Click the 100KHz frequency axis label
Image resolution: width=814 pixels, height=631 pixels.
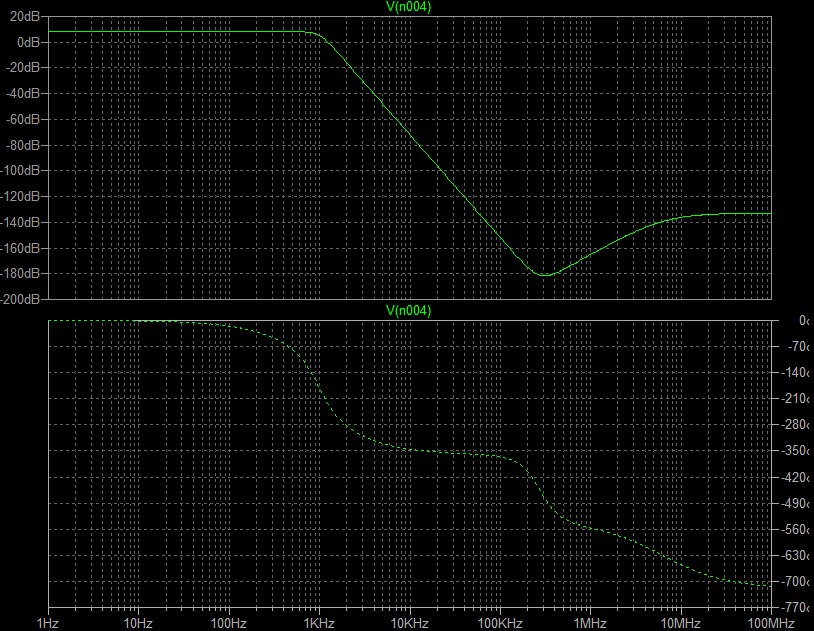pos(499,623)
